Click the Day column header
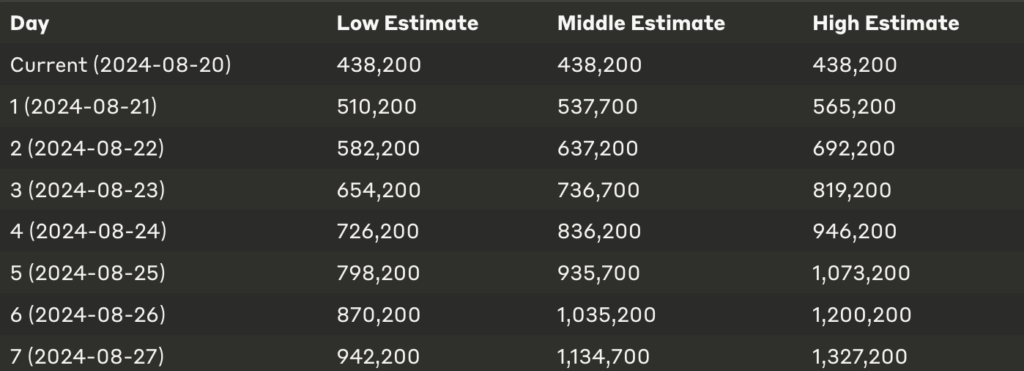This screenshot has width=1024, height=371. tap(29, 24)
